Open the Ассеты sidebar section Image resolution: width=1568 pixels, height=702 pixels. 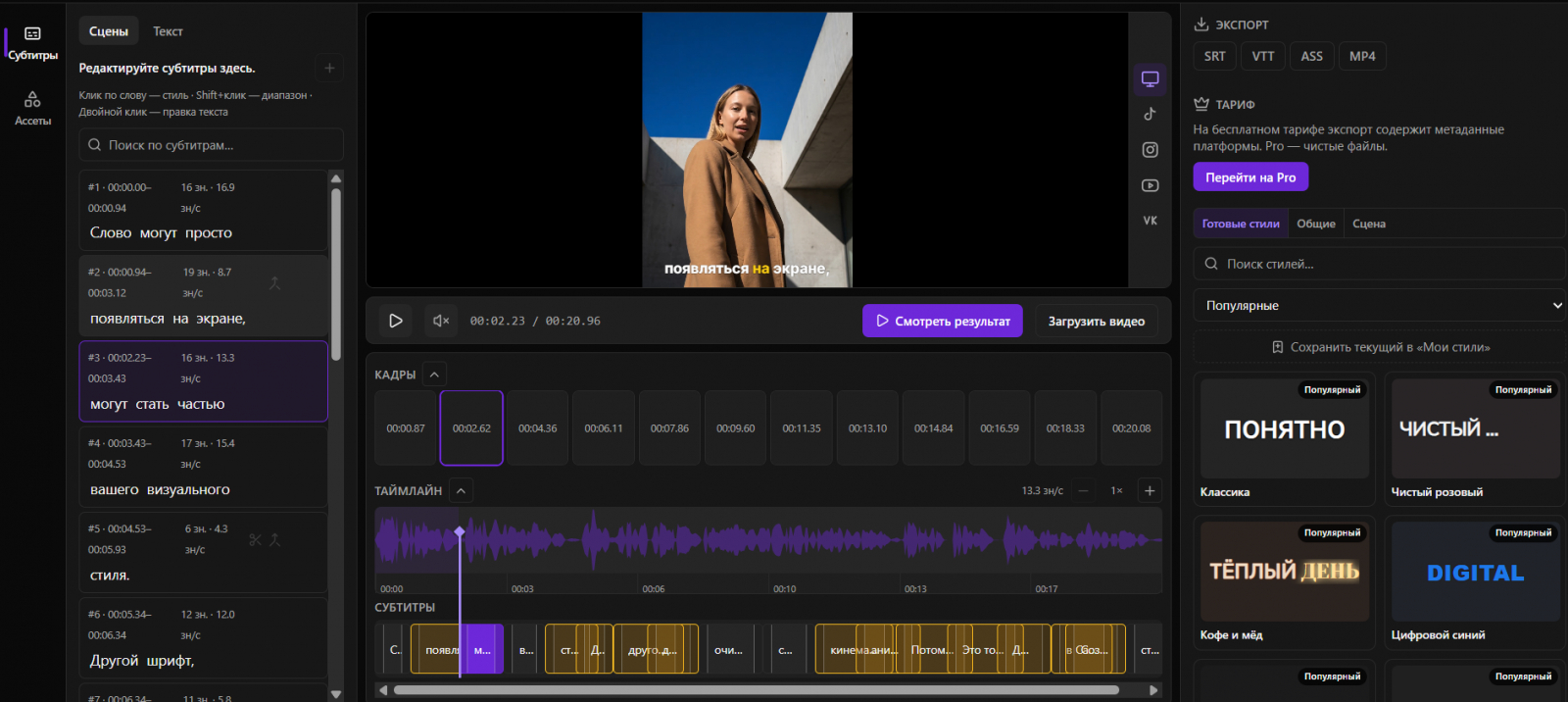click(32, 109)
